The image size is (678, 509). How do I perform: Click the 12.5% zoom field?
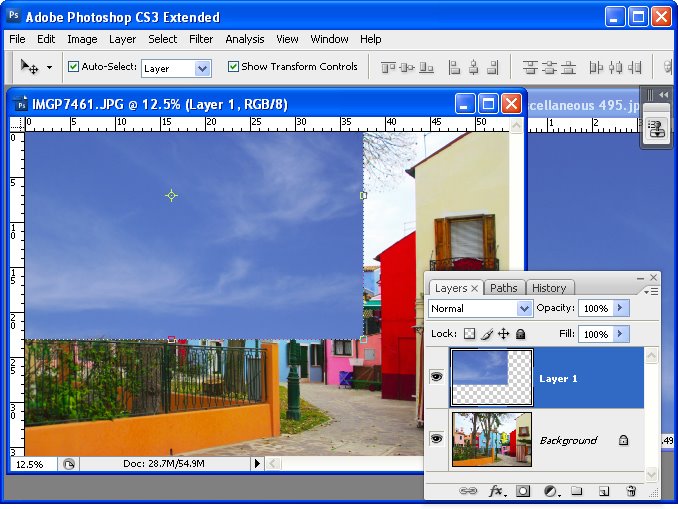[33, 464]
